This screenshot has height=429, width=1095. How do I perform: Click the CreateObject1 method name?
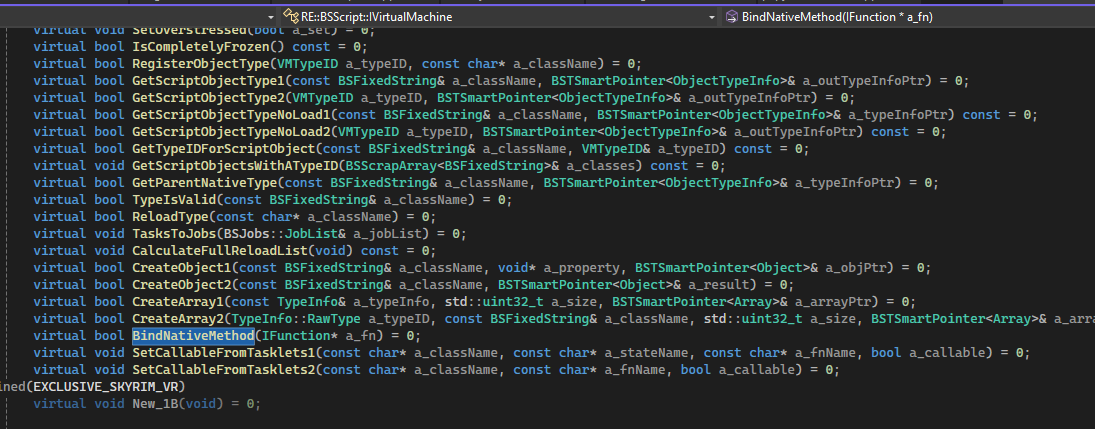[x=184, y=267]
